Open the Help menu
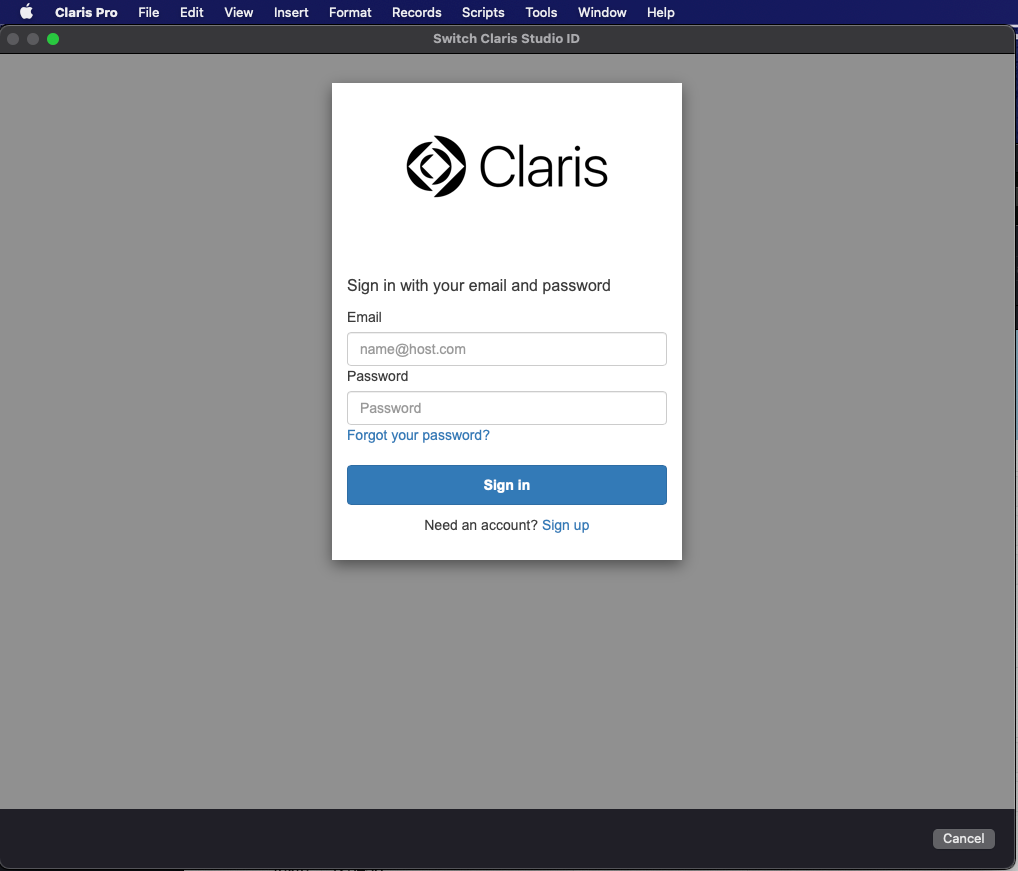Viewport: 1018px width, 871px height. [660, 12]
